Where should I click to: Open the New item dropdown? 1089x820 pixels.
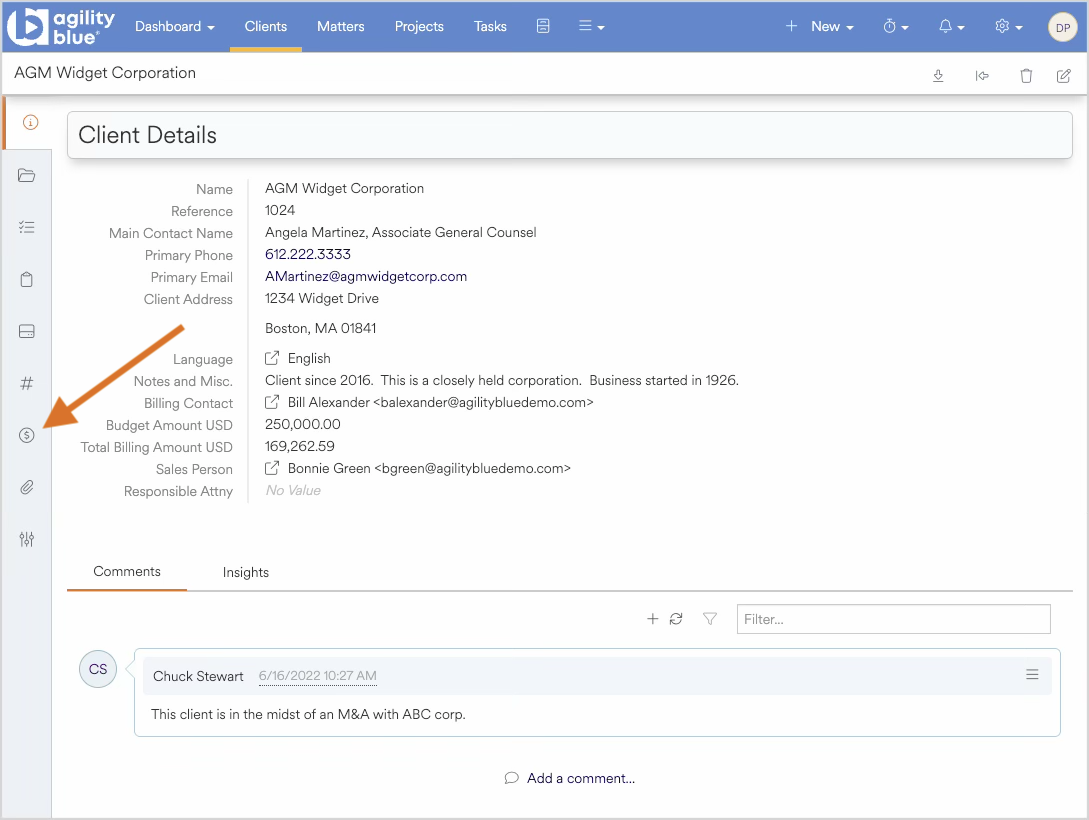(x=820, y=26)
